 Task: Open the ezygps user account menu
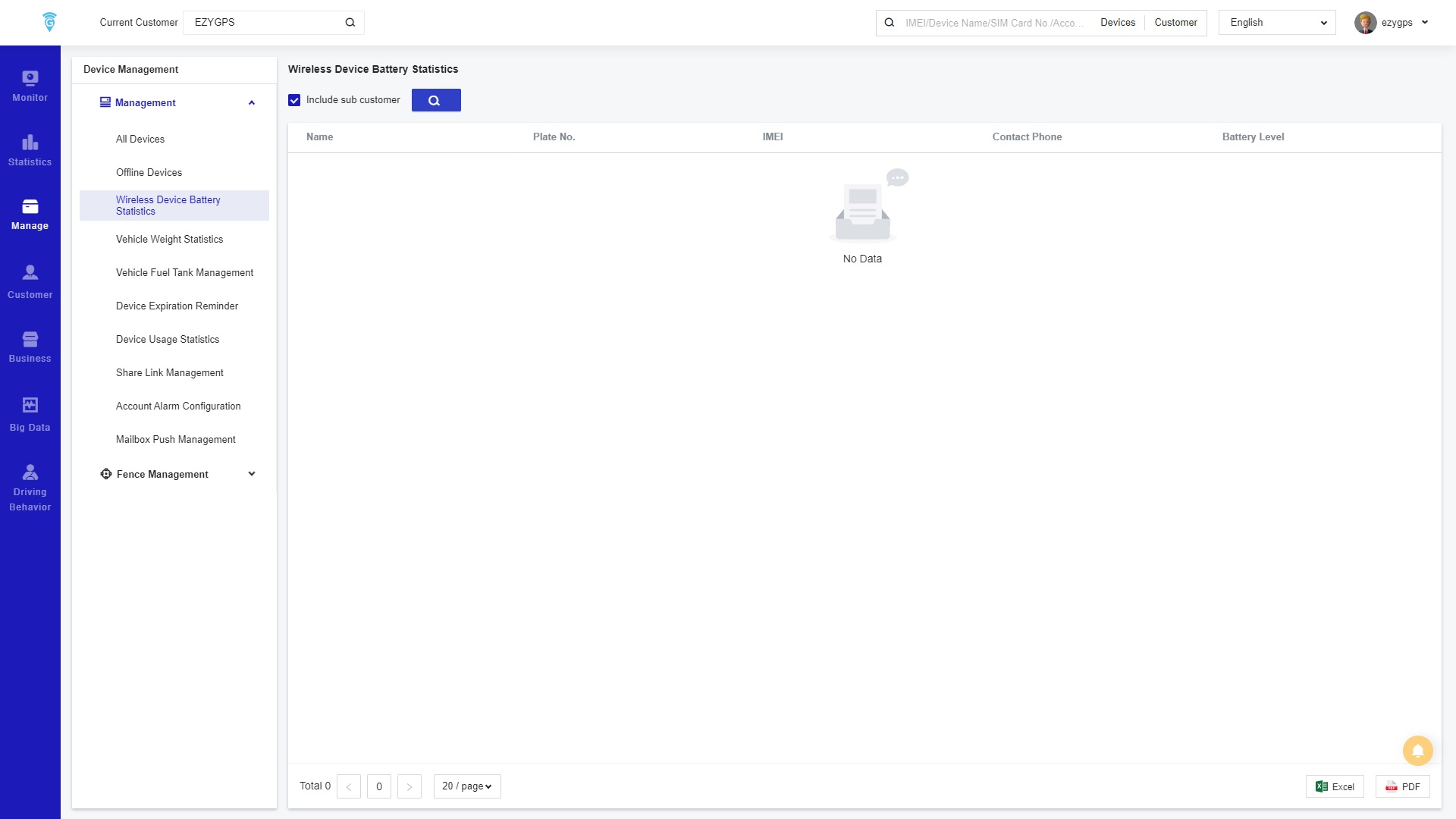point(1392,23)
